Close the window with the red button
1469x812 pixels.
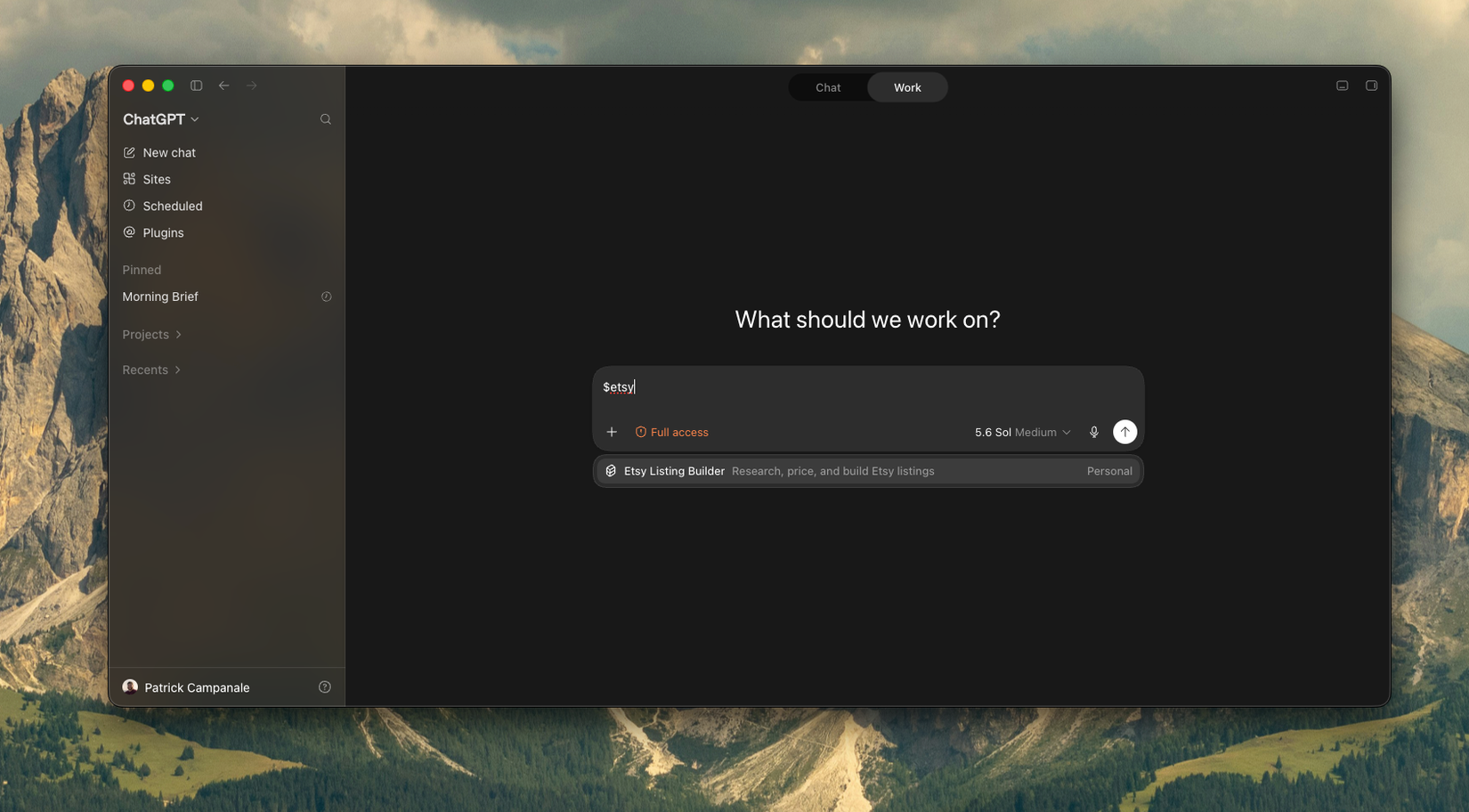[128, 85]
